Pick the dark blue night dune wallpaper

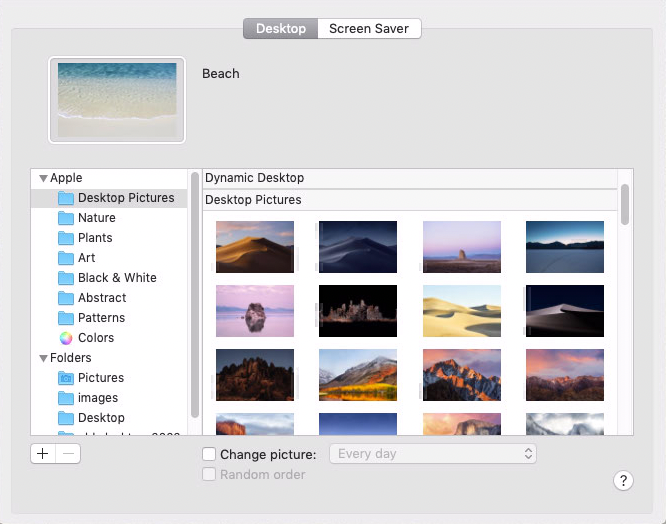pyautogui.click(x=358, y=247)
